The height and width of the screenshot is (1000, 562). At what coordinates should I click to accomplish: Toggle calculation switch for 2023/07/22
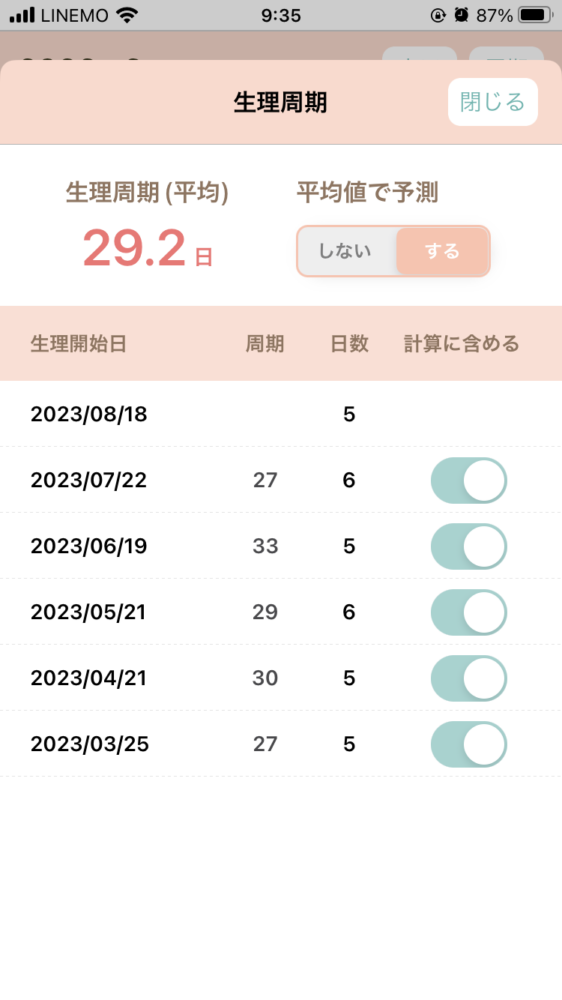(469, 480)
